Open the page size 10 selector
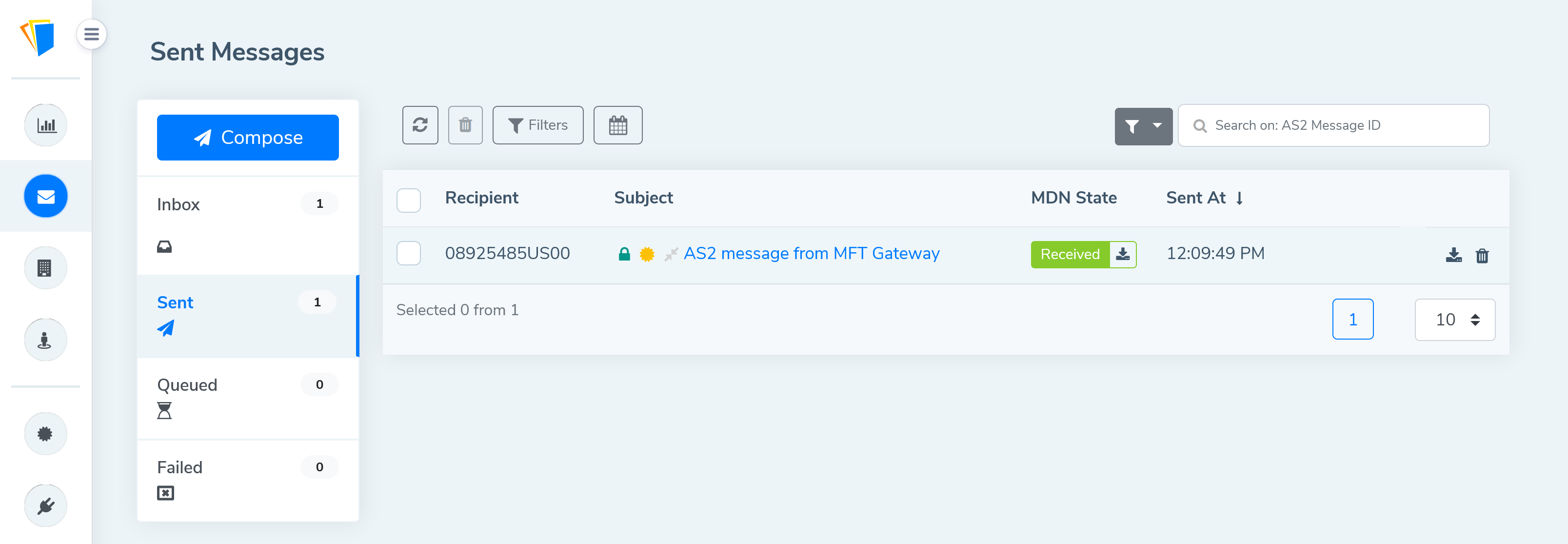 tap(1455, 319)
